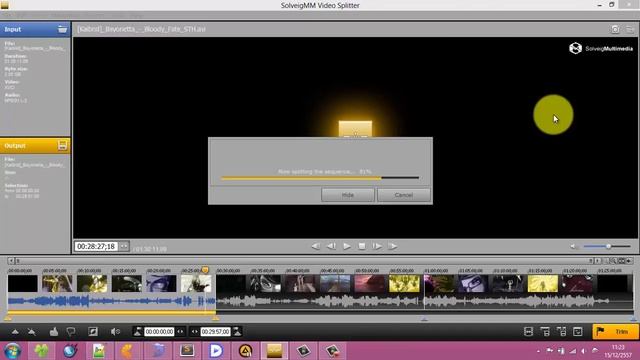Open Sublime Text from the taskbar
Viewport: 640px width, 360px height.
[x=187, y=351]
